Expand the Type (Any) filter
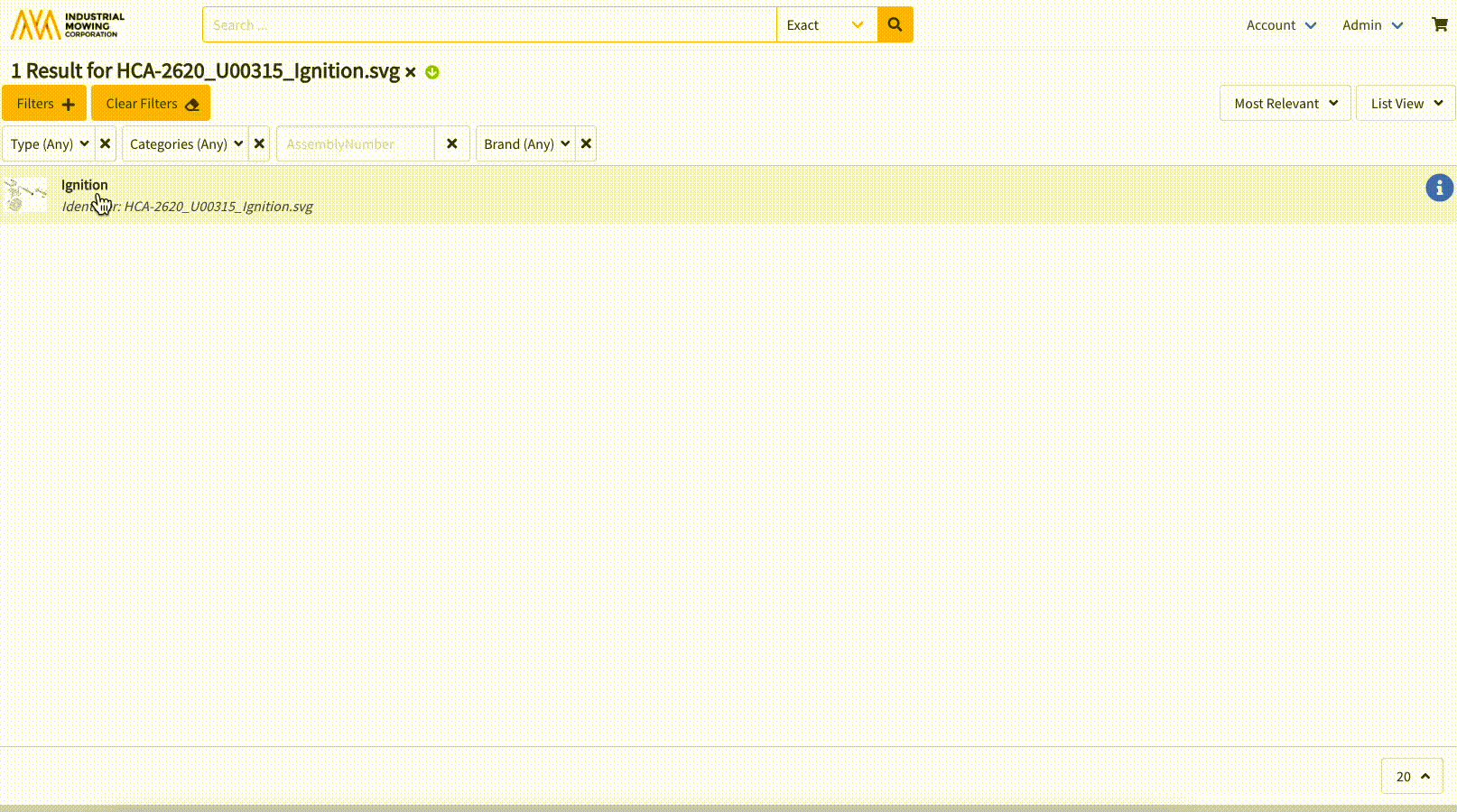The height and width of the screenshot is (812, 1457). tap(49, 143)
